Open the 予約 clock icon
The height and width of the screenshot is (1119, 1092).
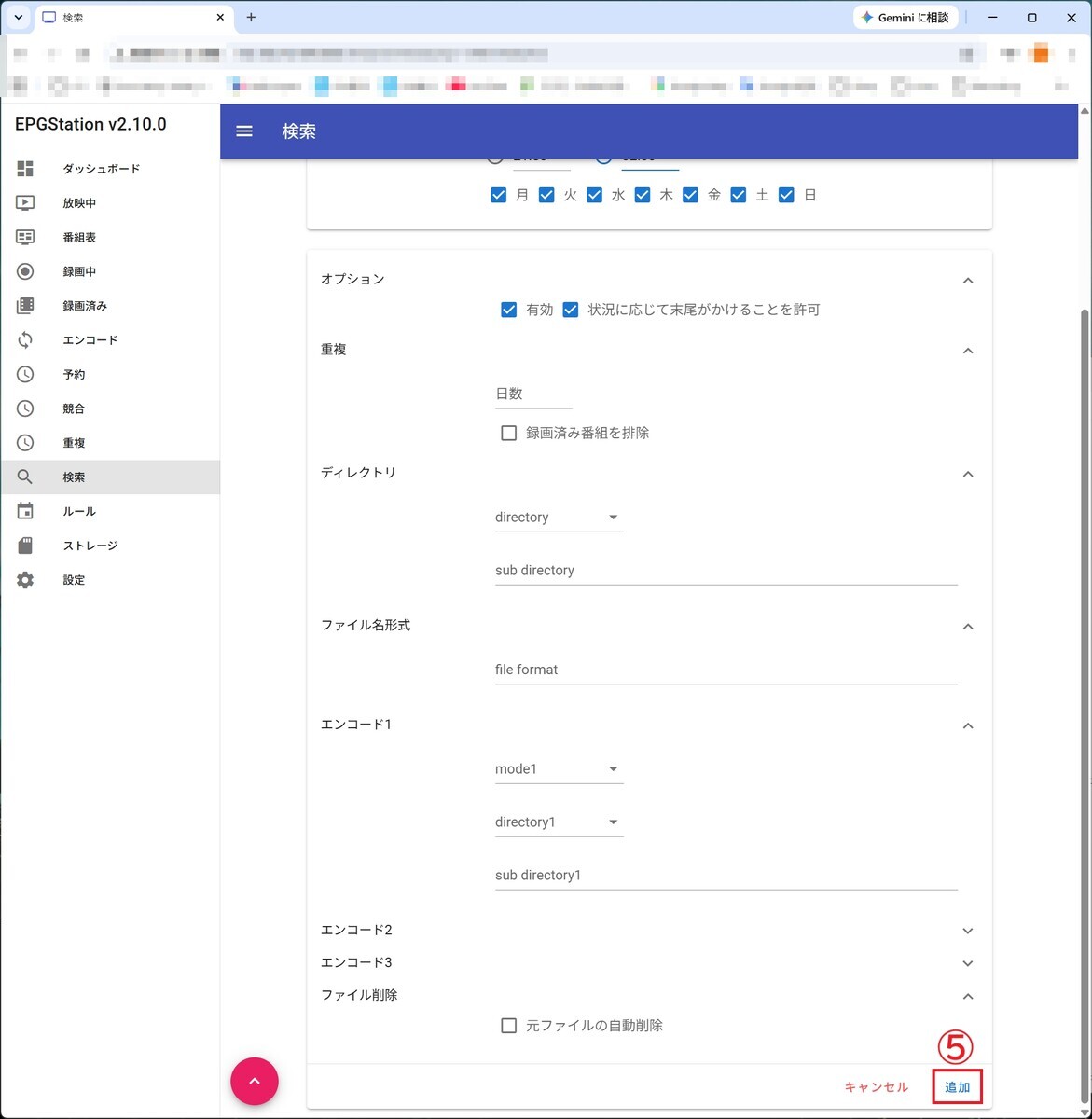click(25, 374)
